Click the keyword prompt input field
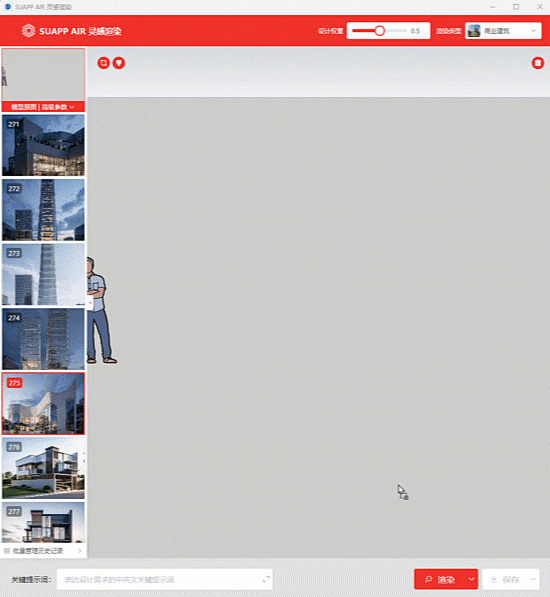The image size is (550, 597). pos(164,579)
